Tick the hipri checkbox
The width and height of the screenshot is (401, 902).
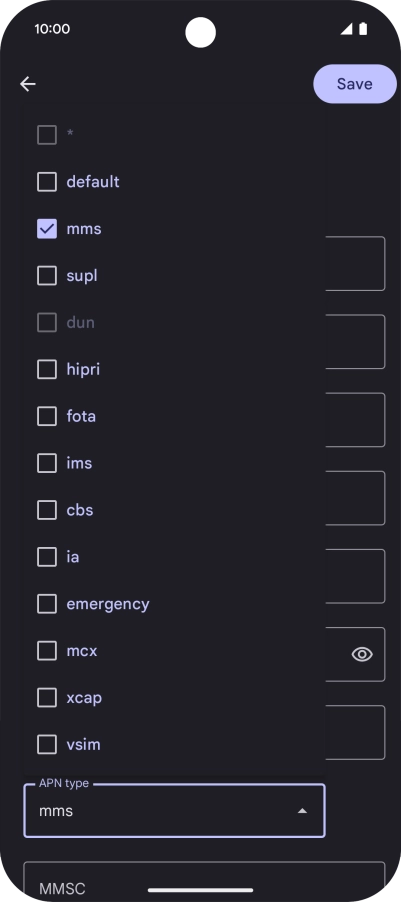tap(47, 369)
